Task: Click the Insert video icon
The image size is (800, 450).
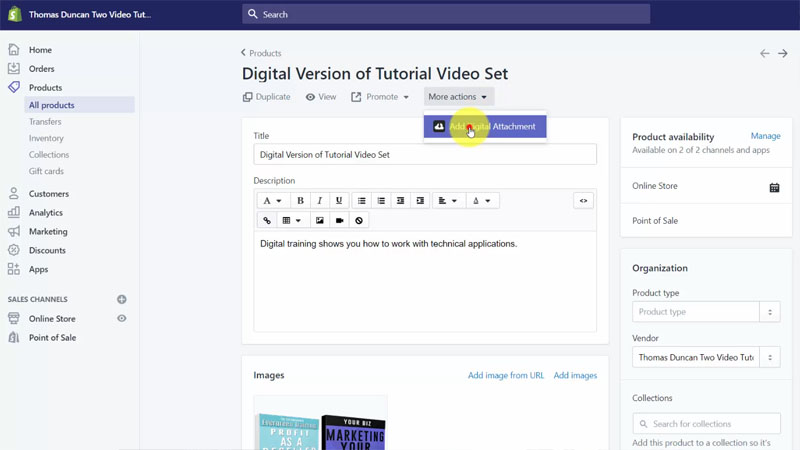Action: 340,220
